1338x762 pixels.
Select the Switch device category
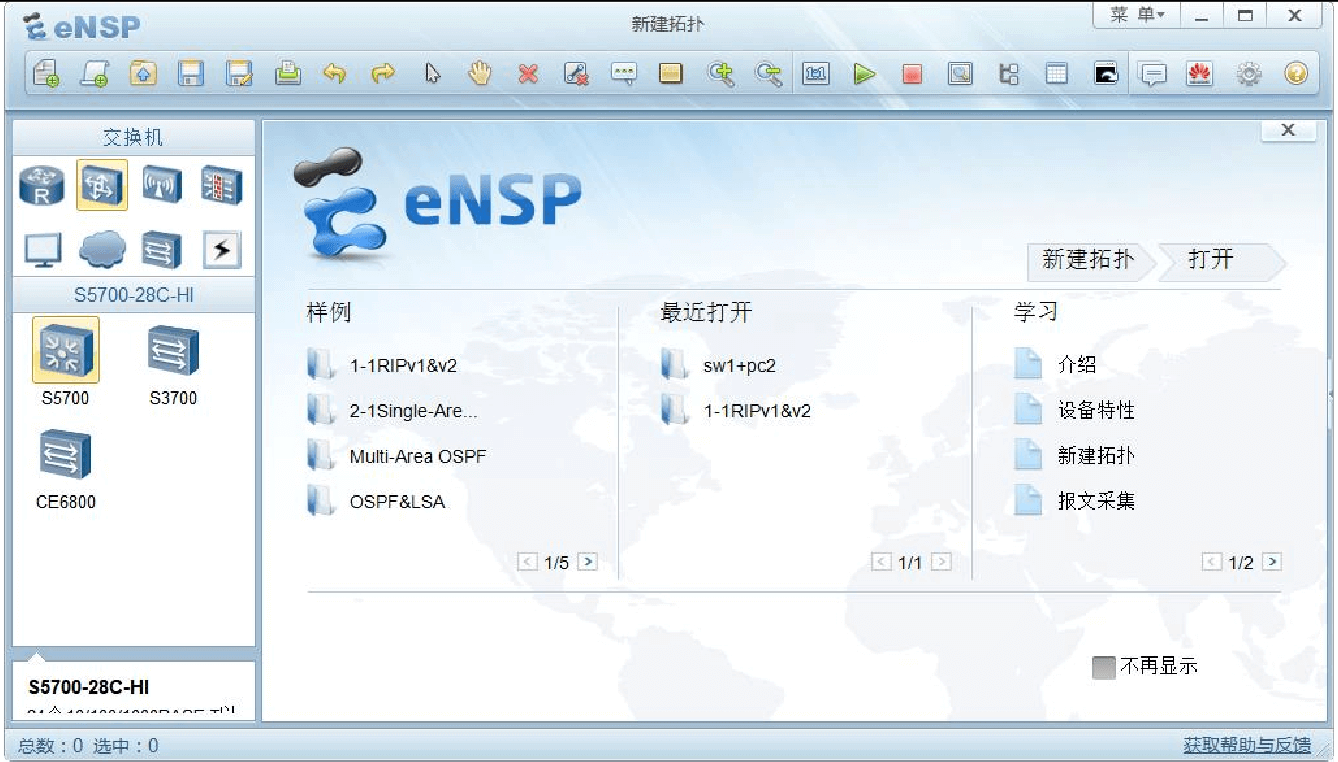coord(102,185)
